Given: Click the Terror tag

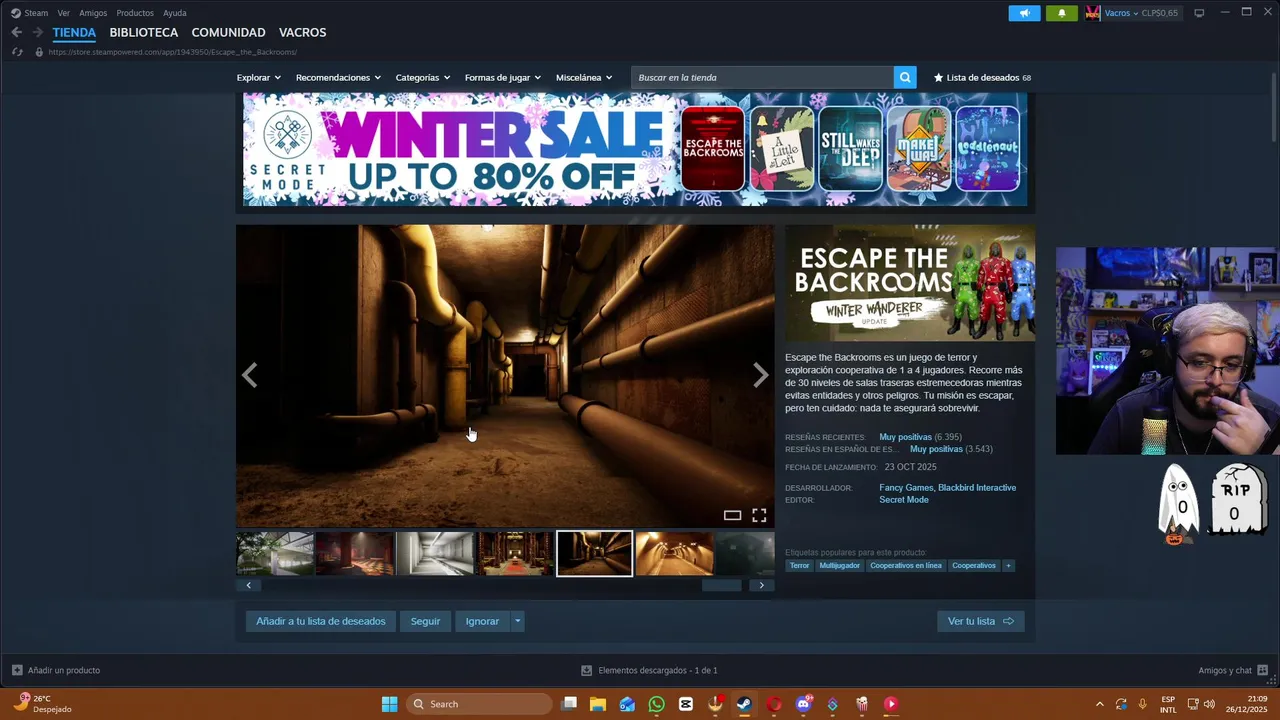Looking at the screenshot, I should tap(799, 565).
